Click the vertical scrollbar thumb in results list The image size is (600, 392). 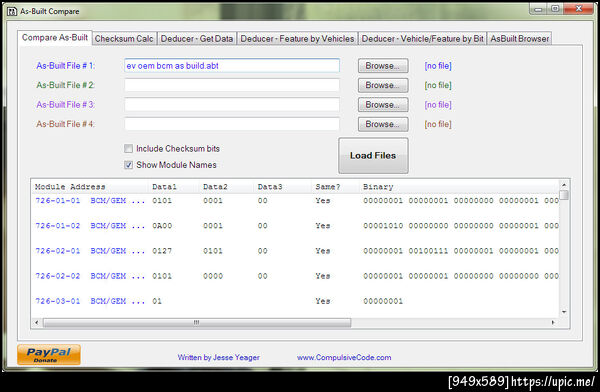tap(564, 195)
